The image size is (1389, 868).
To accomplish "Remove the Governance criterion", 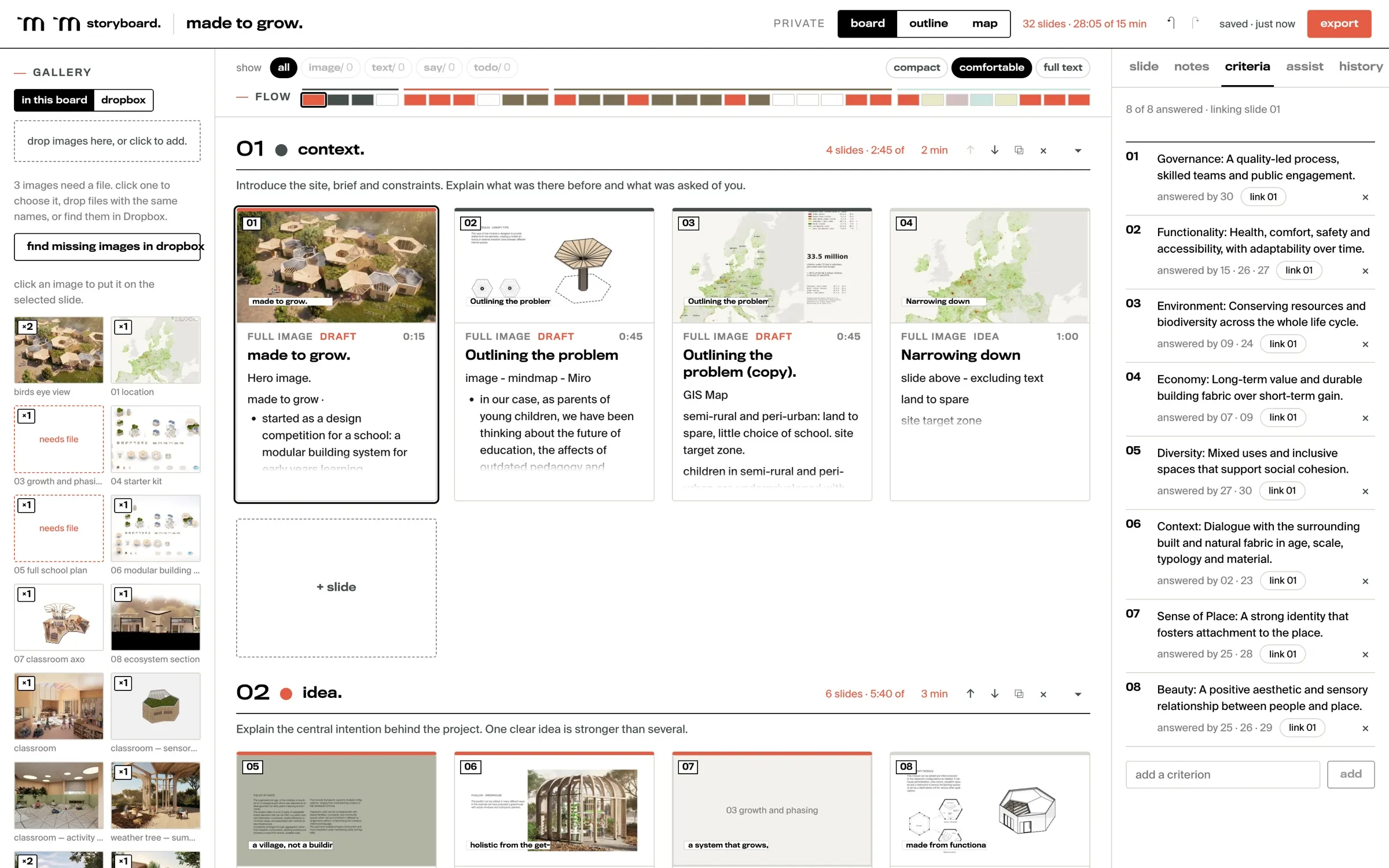I will 1365,197.
